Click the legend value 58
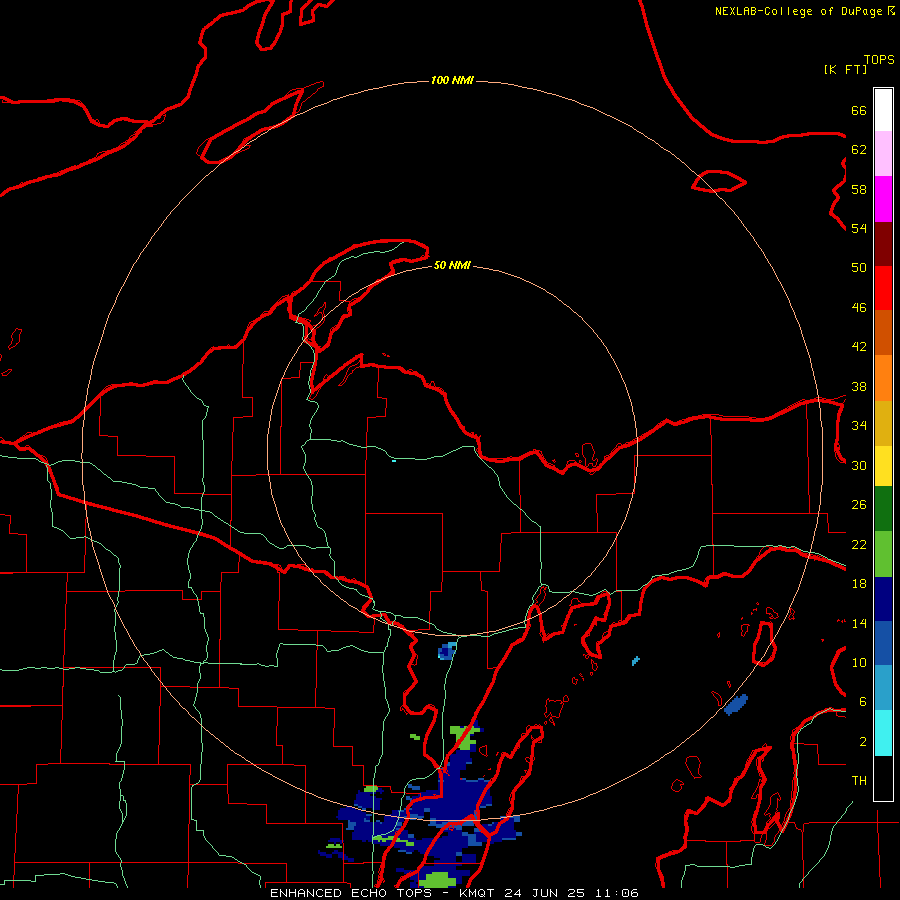Viewport: 900px width, 900px height. click(859, 189)
